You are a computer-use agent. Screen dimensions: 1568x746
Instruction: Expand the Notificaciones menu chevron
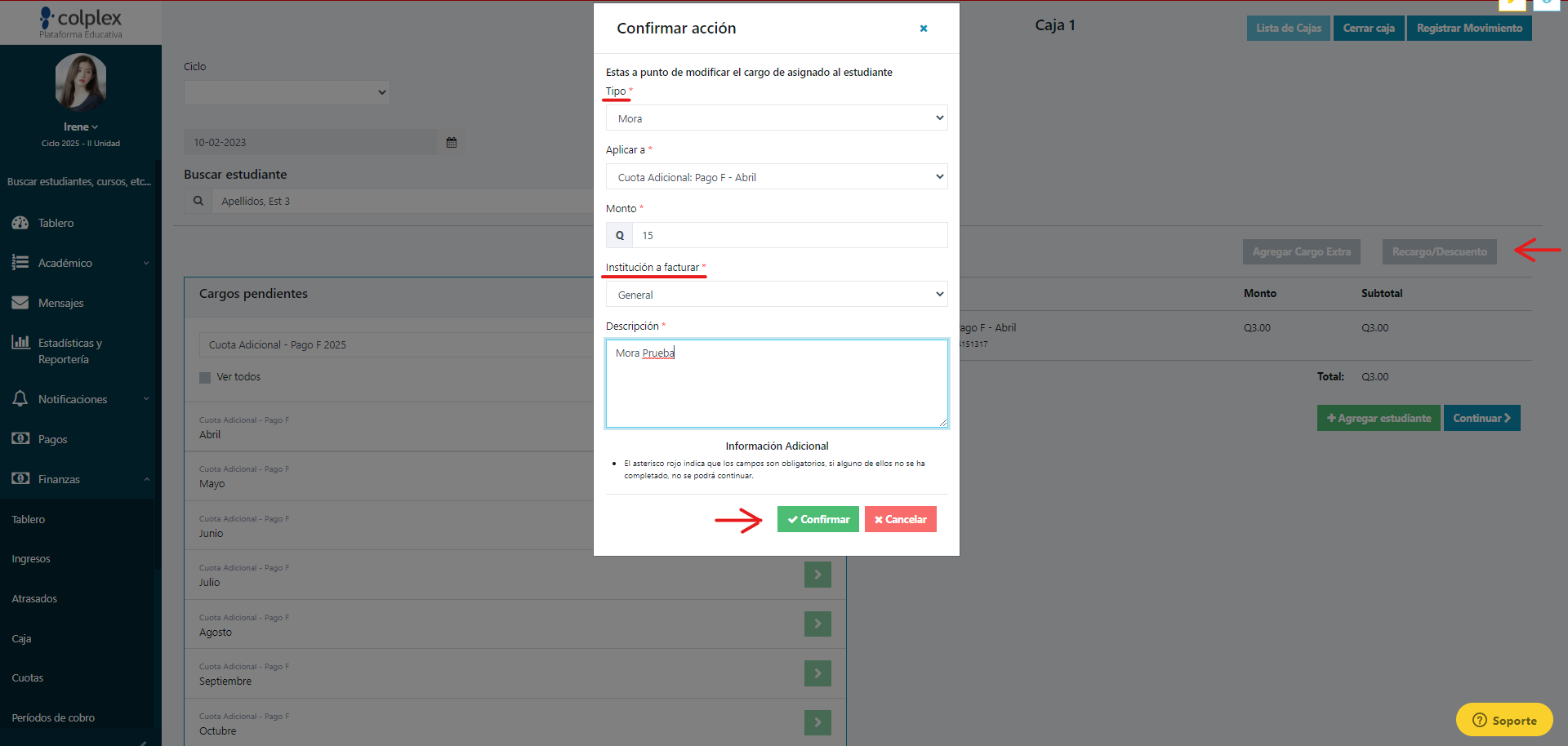coord(146,399)
